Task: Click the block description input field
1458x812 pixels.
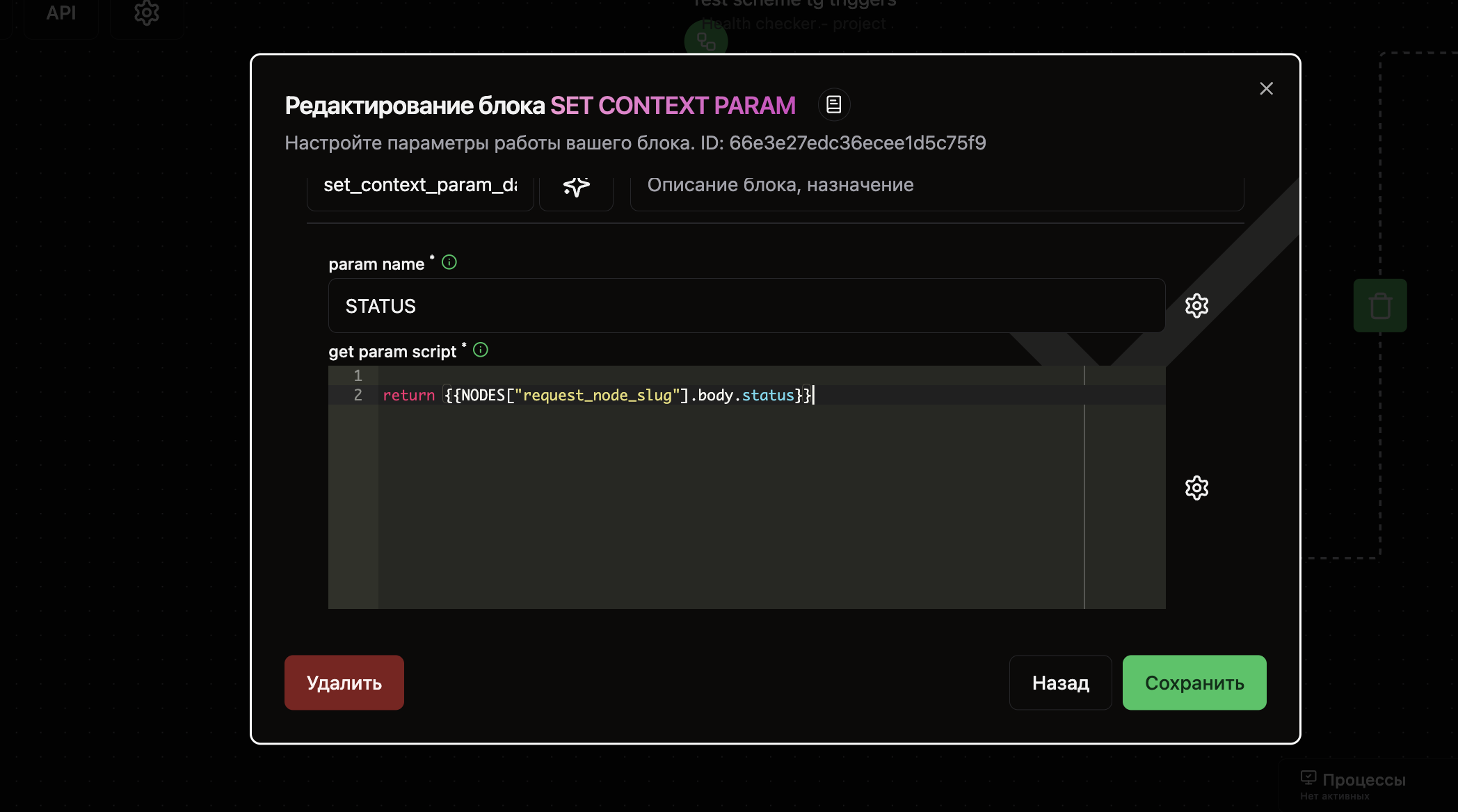Action: tap(936, 186)
